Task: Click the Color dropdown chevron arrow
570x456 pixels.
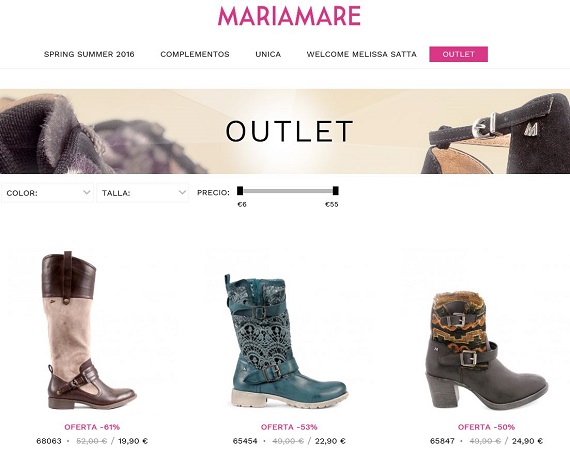Action: 87,192
